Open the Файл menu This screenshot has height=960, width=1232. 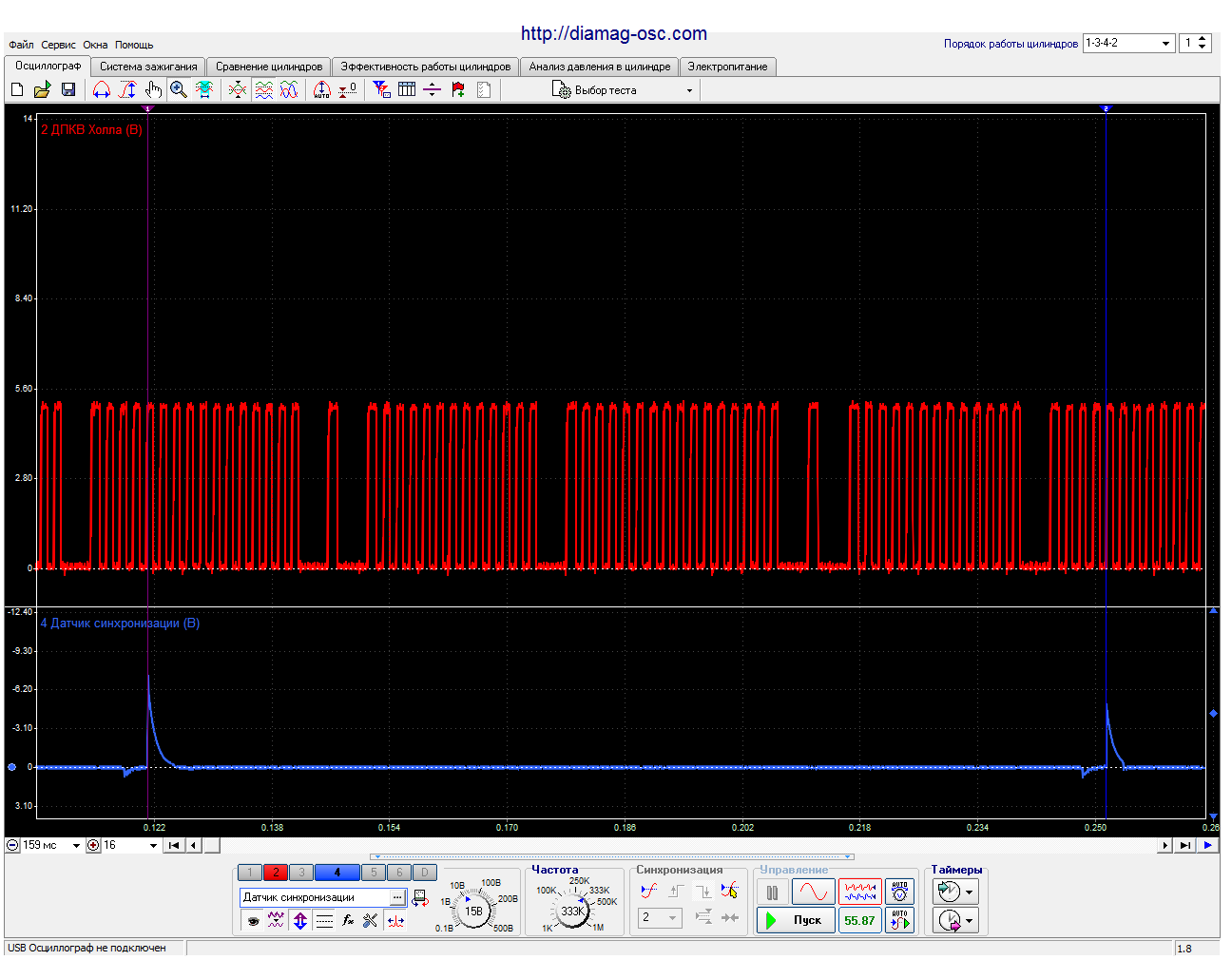[x=21, y=45]
